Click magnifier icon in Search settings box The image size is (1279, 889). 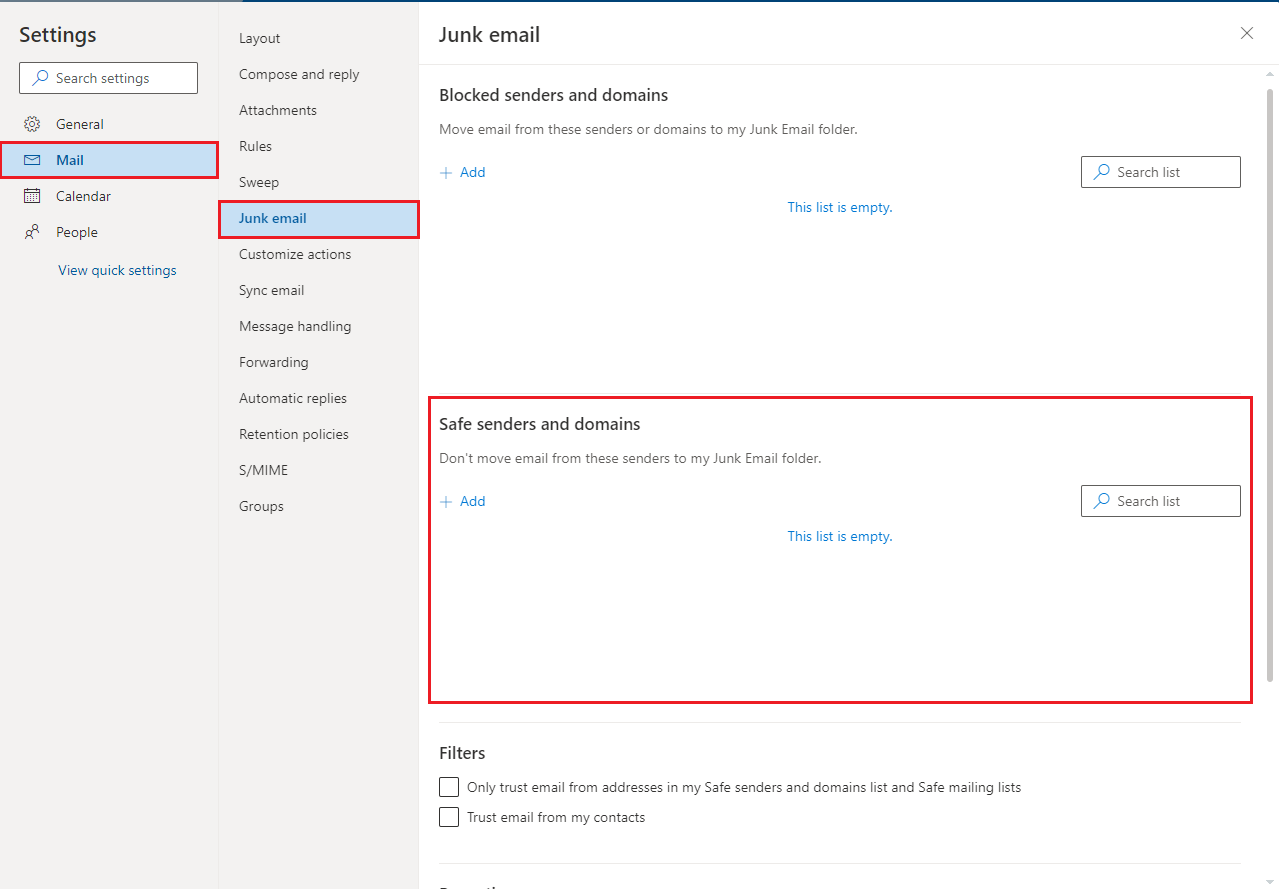[x=41, y=78]
